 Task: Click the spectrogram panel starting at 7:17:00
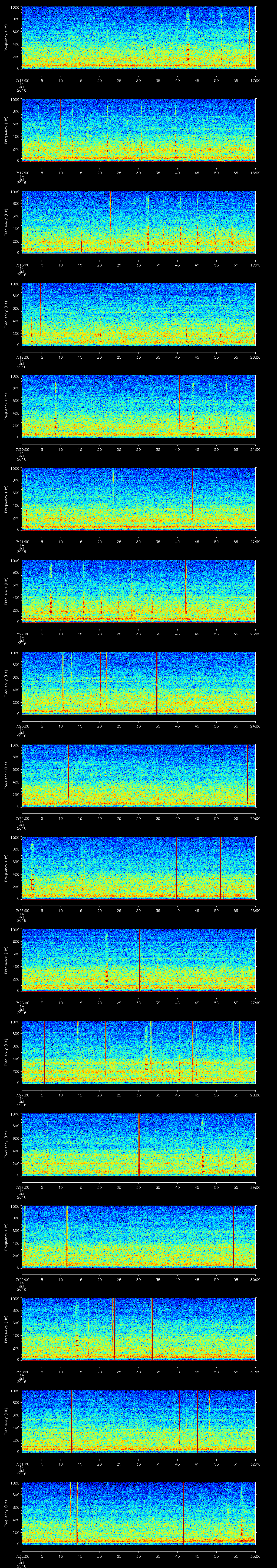(139, 130)
